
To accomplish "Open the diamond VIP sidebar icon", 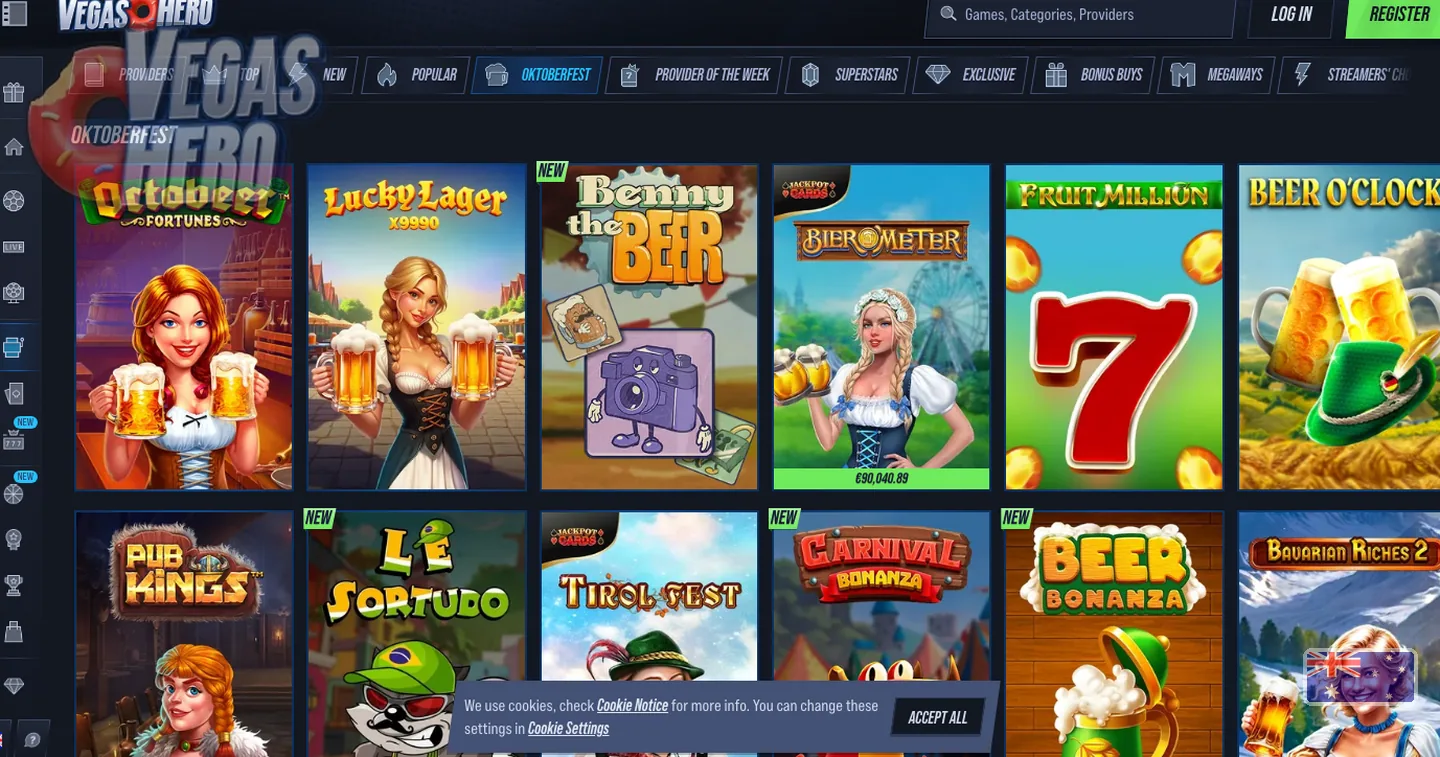I will [x=14, y=685].
